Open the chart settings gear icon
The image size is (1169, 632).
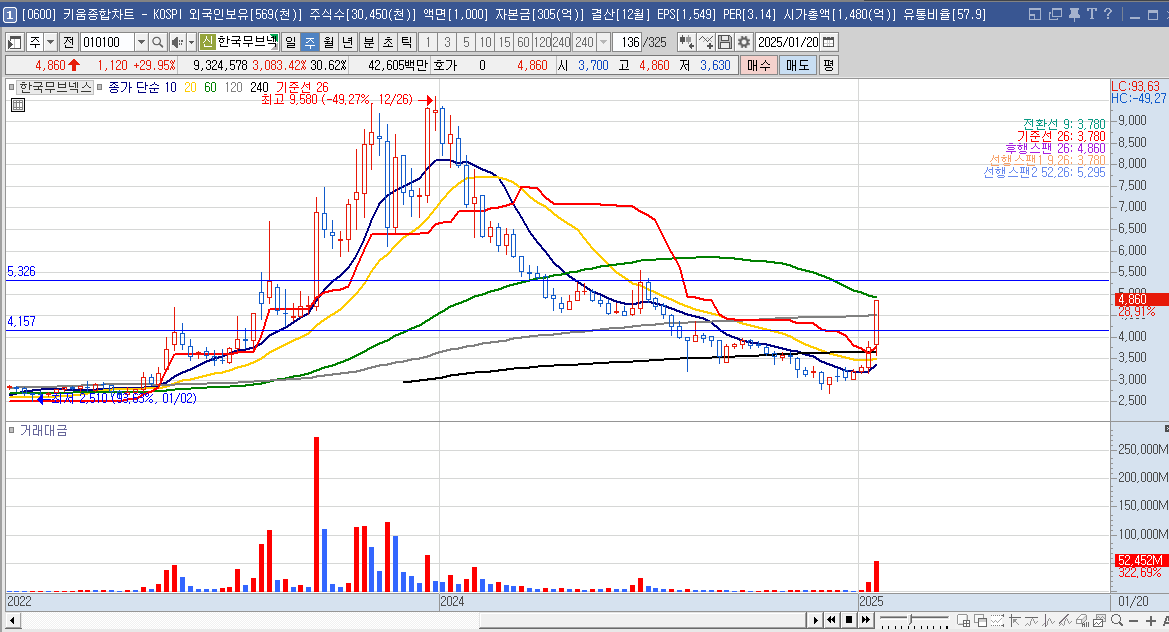point(744,42)
